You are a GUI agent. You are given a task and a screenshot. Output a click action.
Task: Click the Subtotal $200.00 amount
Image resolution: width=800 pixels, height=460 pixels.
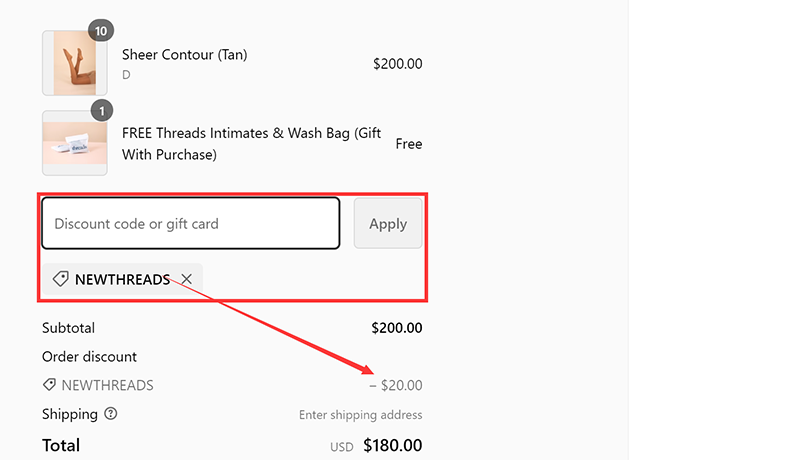click(x=396, y=328)
